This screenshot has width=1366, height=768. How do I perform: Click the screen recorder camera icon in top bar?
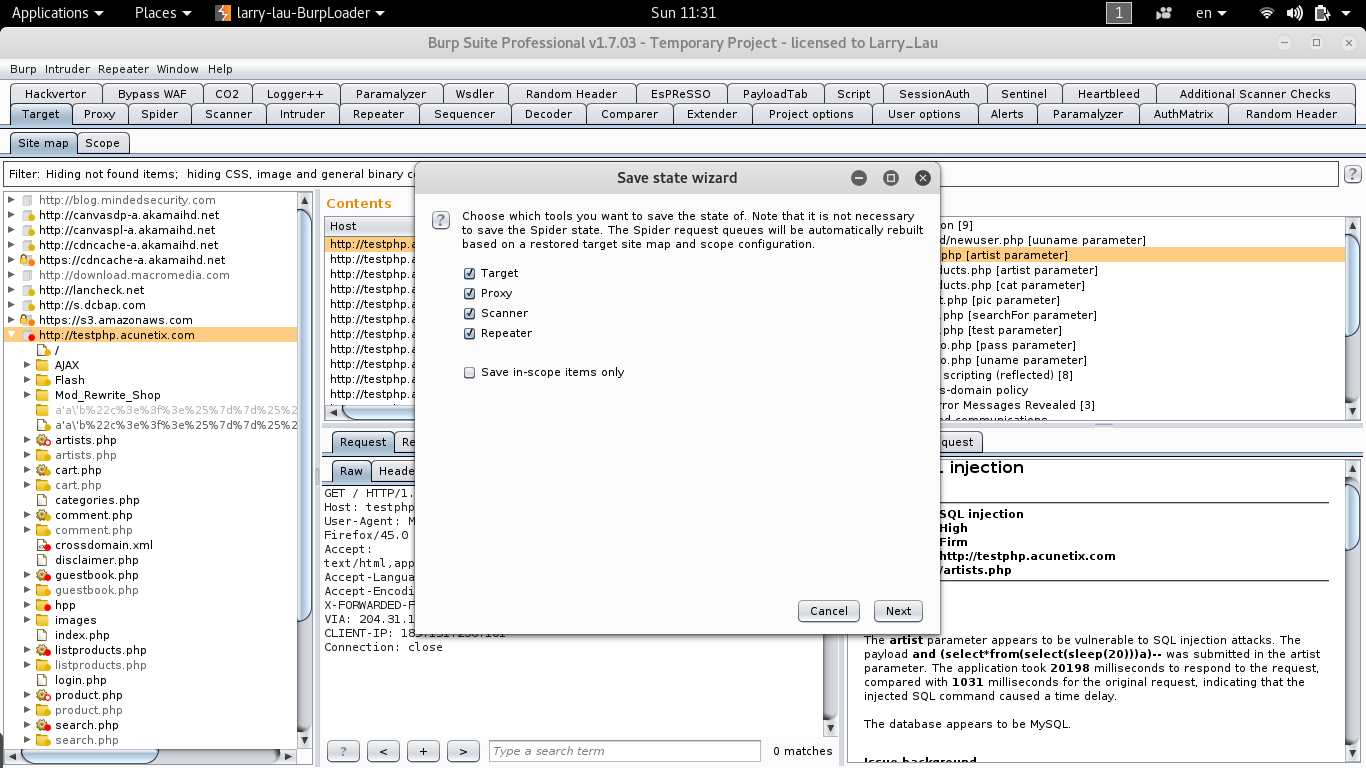click(1164, 13)
